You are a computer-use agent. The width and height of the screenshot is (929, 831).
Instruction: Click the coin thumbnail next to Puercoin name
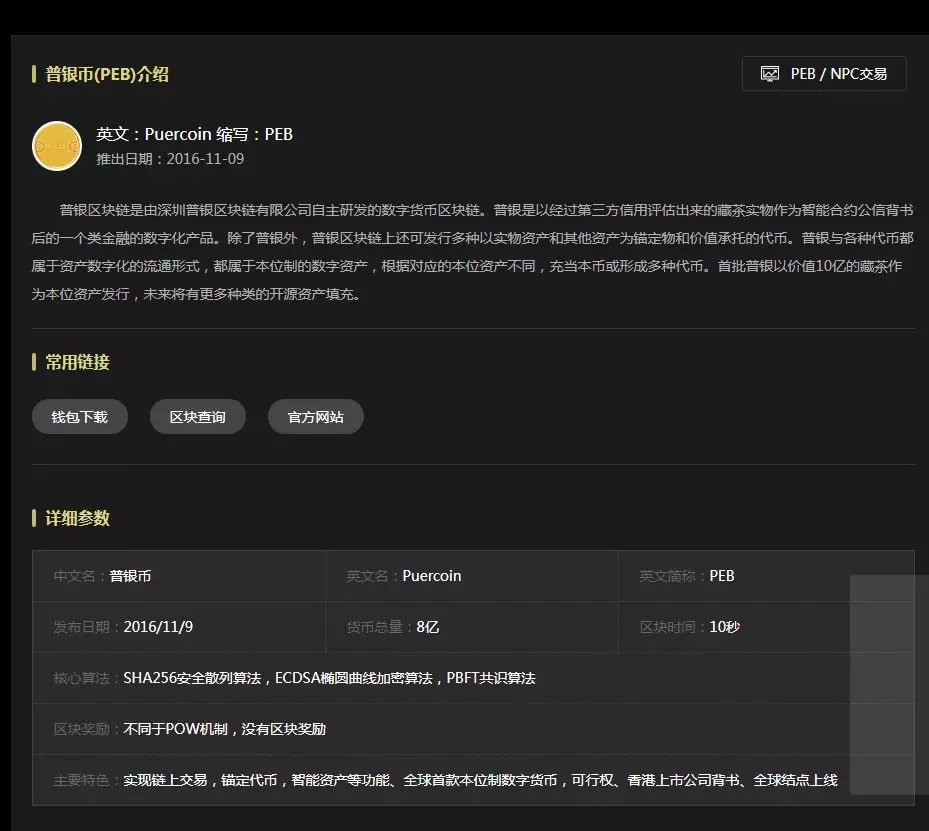[x=56, y=145]
